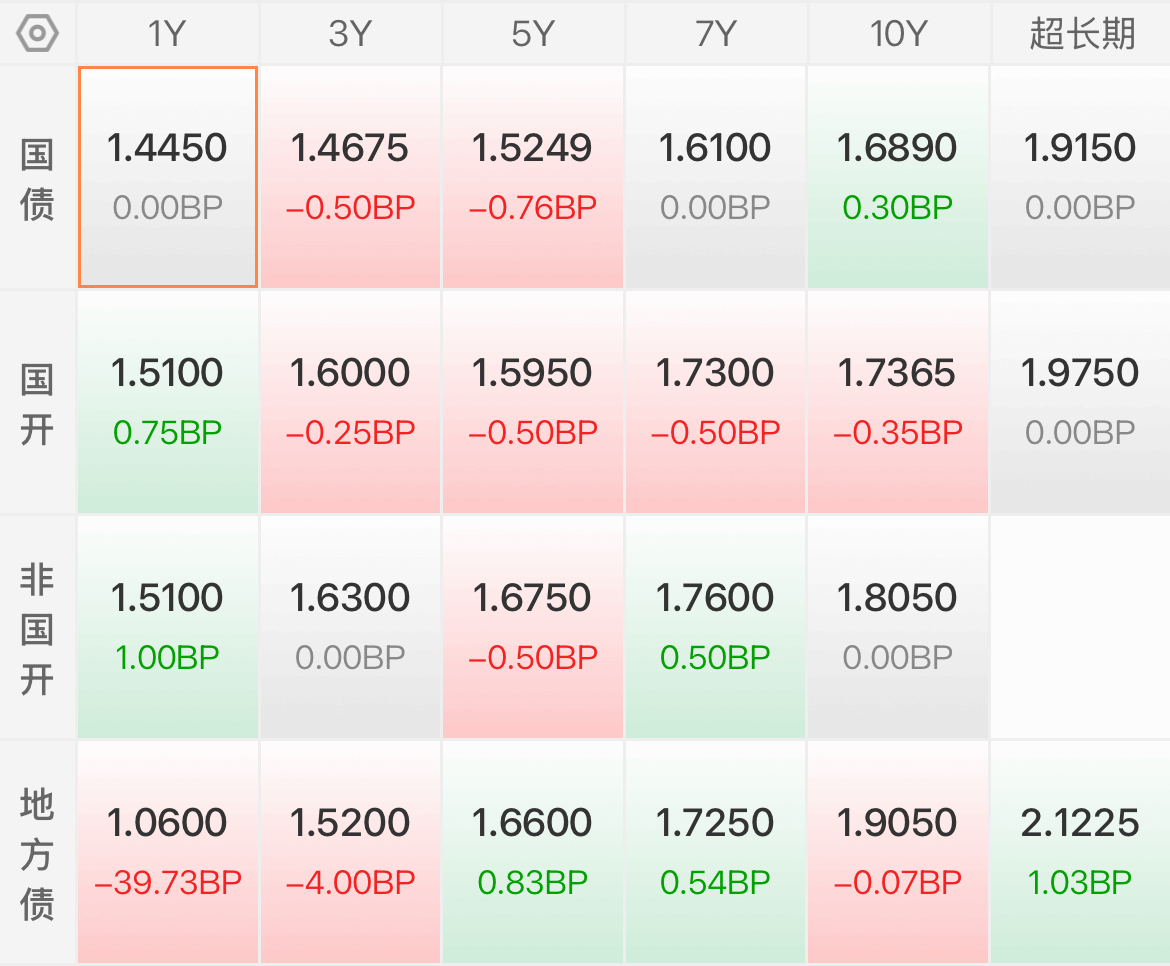Screen dimensions: 1170x966
Task: Select the 超长期 column header
Action: coord(1080,34)
